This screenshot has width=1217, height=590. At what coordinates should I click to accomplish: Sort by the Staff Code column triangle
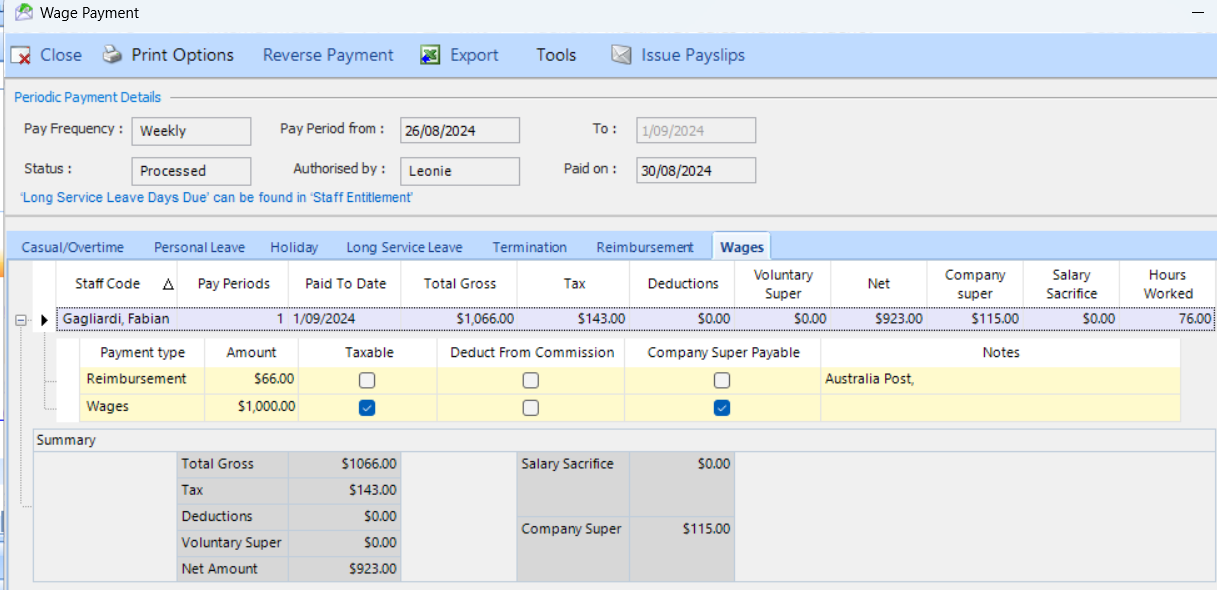tap(168, 284)
